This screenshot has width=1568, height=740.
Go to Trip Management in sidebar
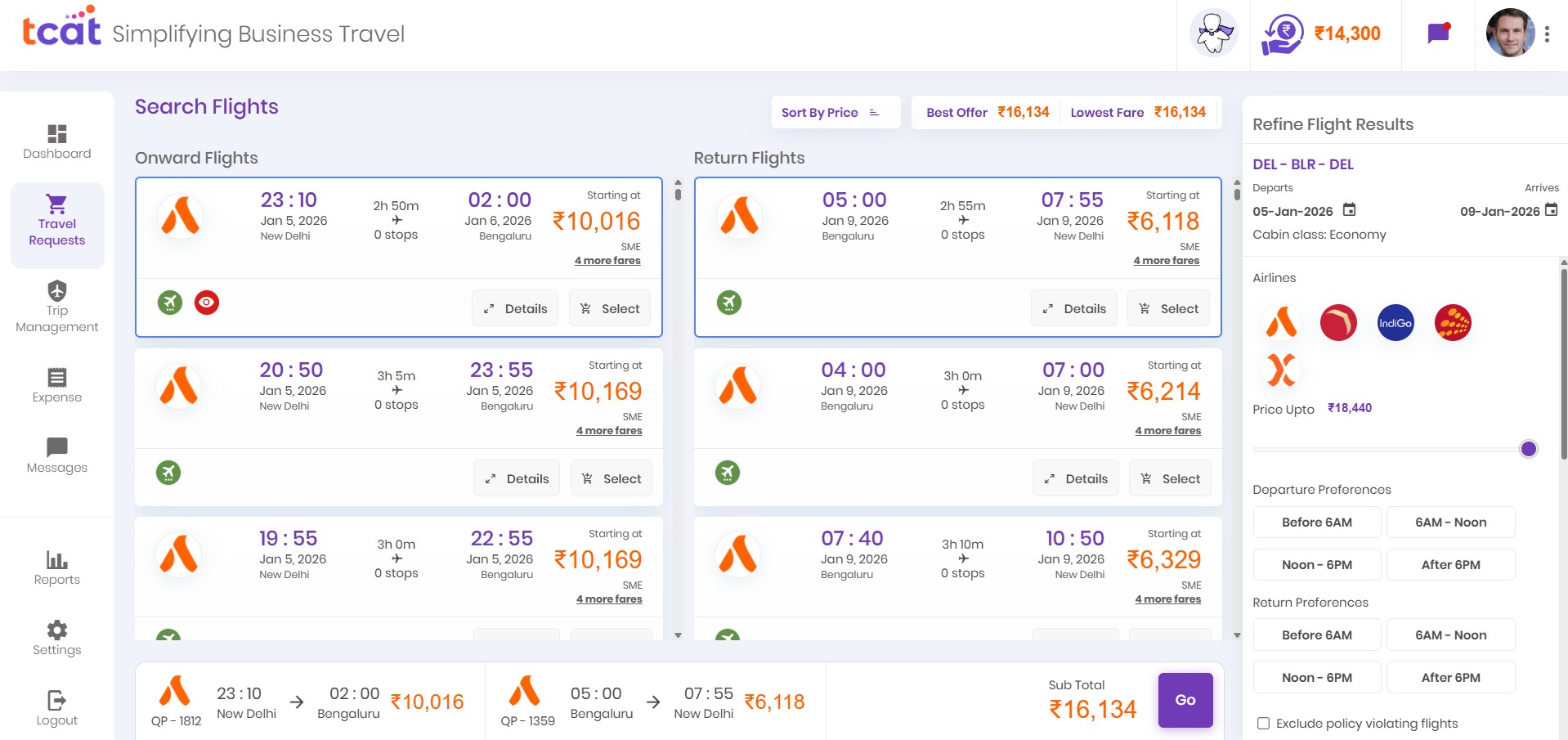coord(57,307)
